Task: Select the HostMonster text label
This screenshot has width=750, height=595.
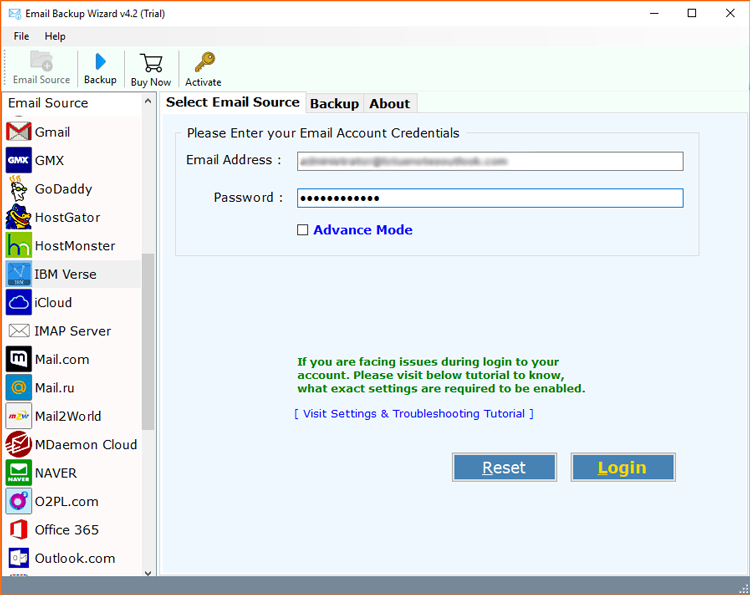Action: [x=75, y=245]
